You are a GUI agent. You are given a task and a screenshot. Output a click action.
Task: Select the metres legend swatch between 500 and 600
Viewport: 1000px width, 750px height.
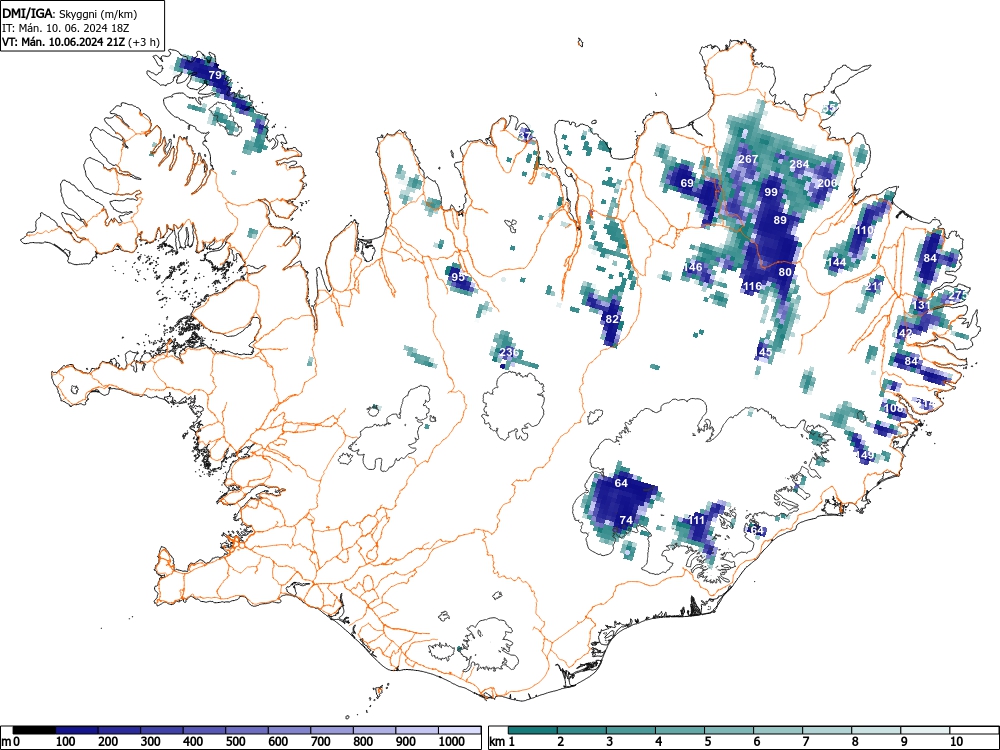247,730
